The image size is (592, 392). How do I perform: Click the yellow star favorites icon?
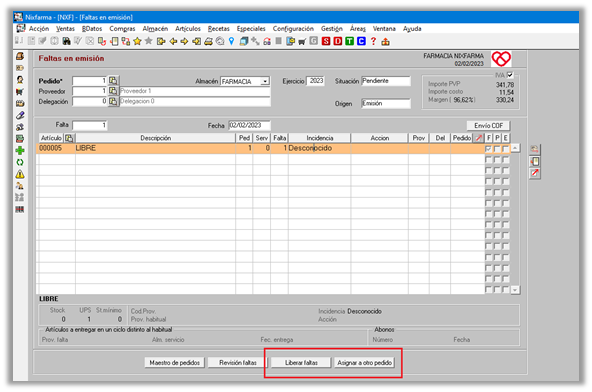(137, 41)
